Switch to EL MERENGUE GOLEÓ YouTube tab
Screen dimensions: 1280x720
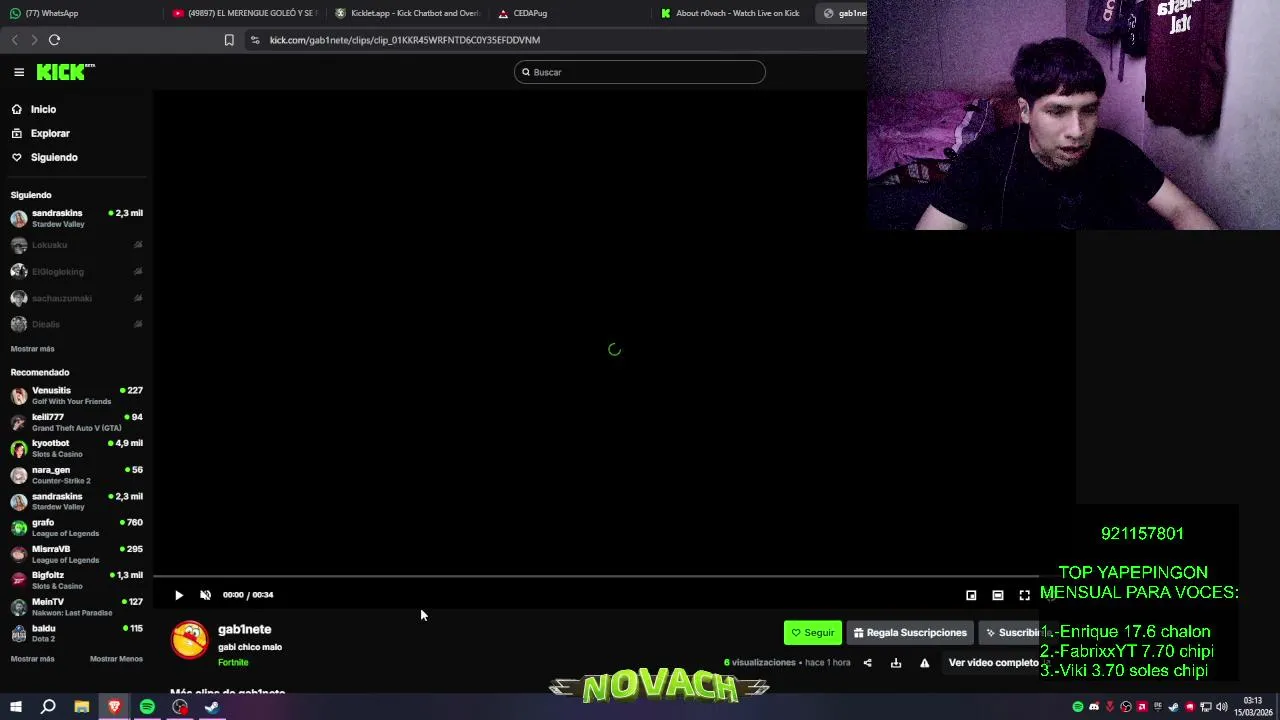(x=244, y=13)
